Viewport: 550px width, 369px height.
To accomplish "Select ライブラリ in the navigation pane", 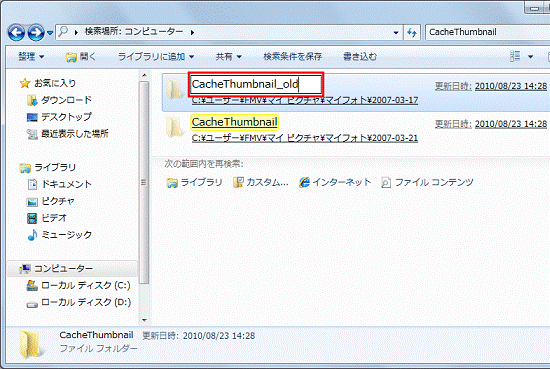I will [55, 167].
